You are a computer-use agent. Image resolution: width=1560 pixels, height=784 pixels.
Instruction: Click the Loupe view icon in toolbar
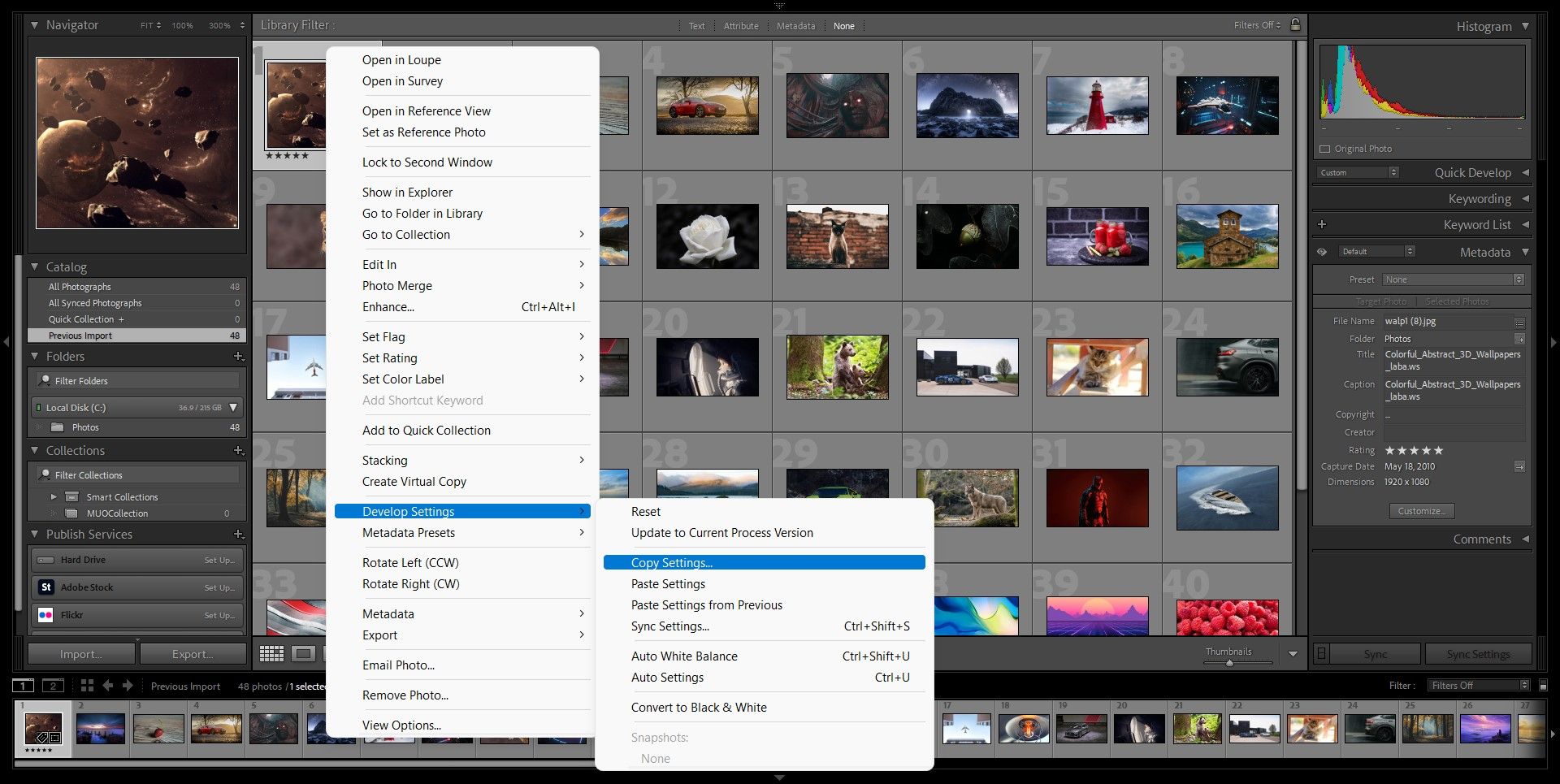click(x=303, y=653)
